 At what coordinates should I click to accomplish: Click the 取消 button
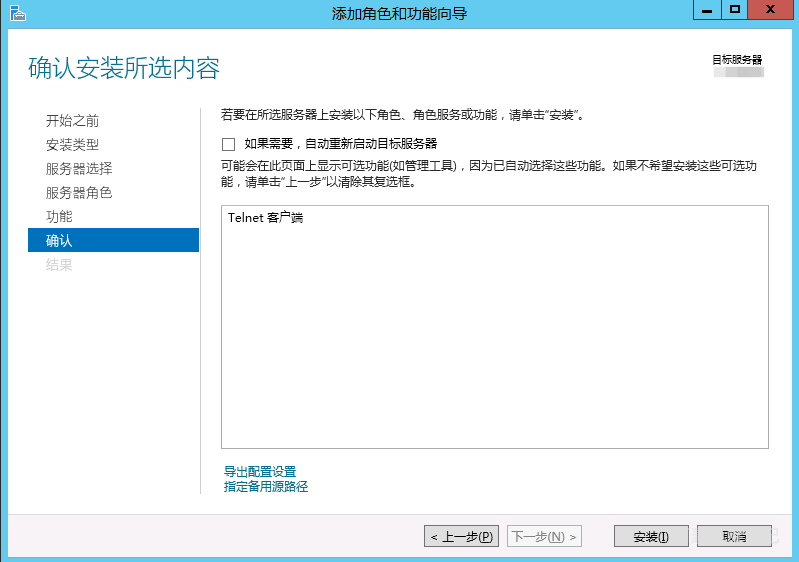click(734, 536)
